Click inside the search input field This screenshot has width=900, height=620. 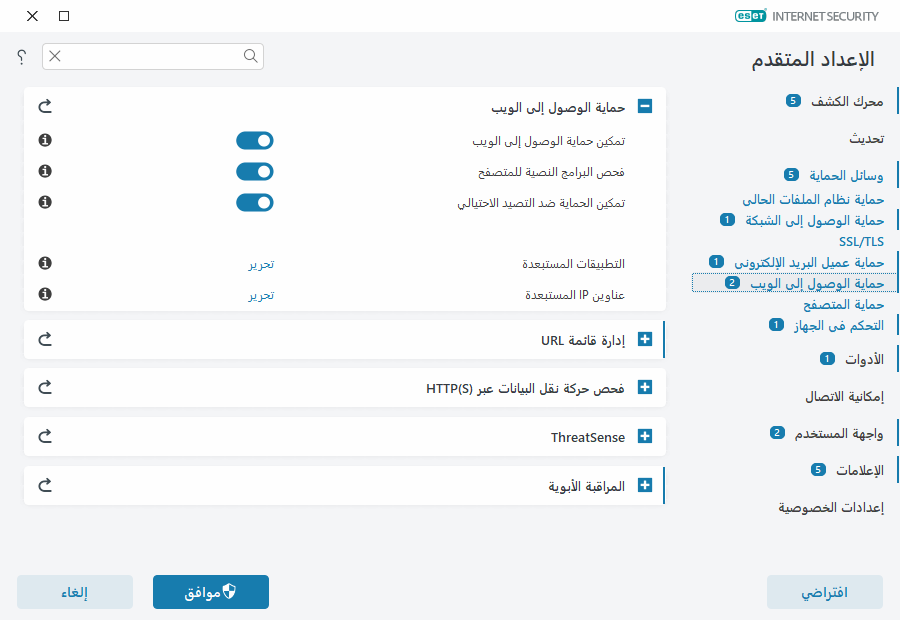point(150,57)
